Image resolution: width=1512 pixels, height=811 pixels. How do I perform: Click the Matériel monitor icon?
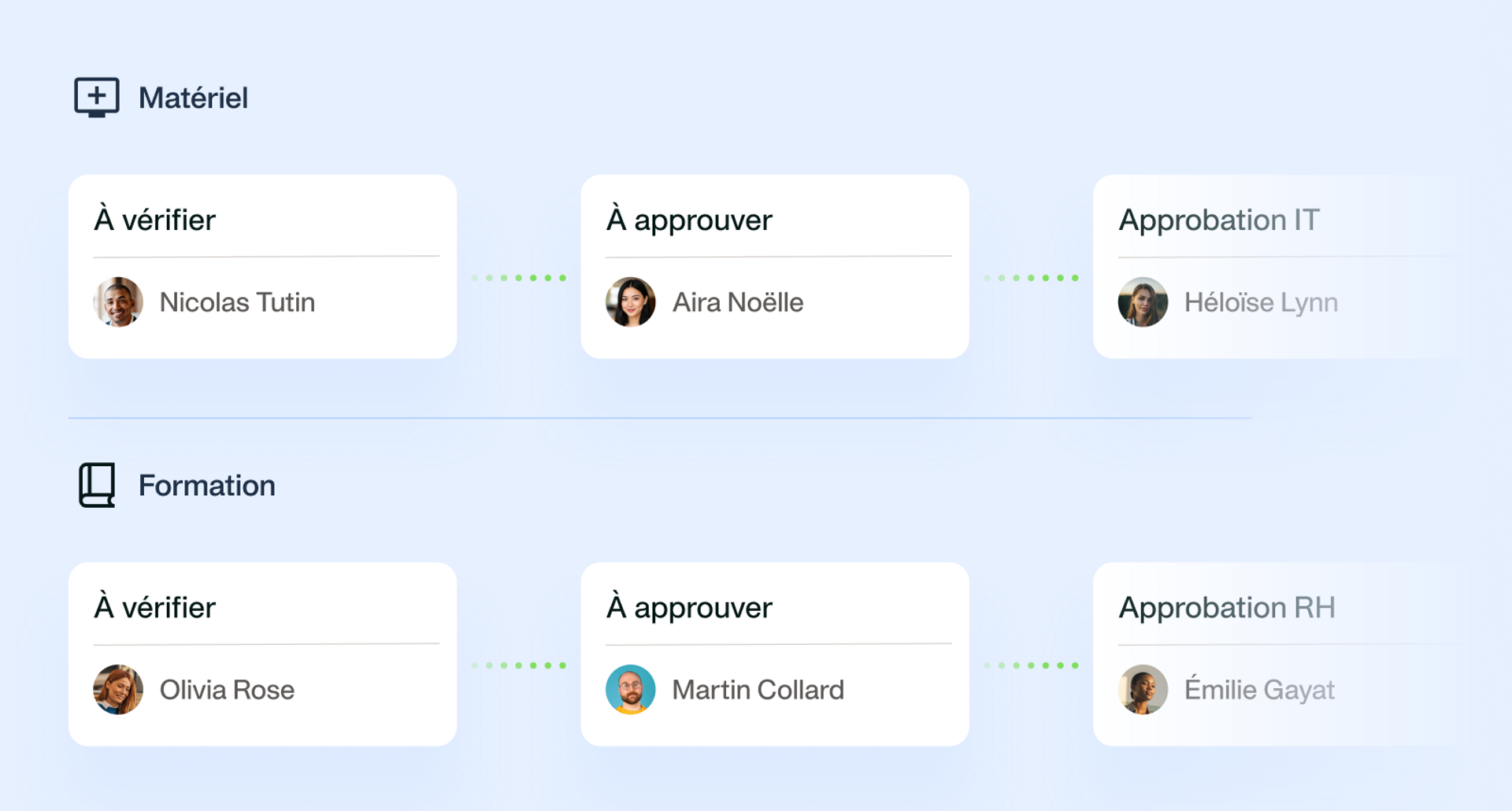(x=97, y=98)
